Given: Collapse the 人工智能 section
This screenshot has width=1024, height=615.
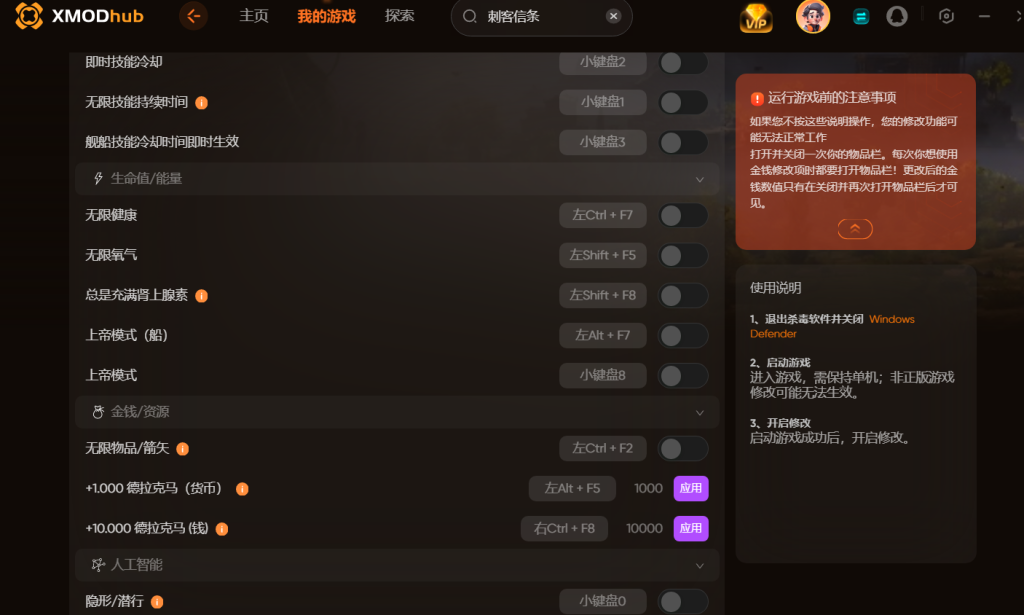Looking at the screenshot, I should point(699,565).
